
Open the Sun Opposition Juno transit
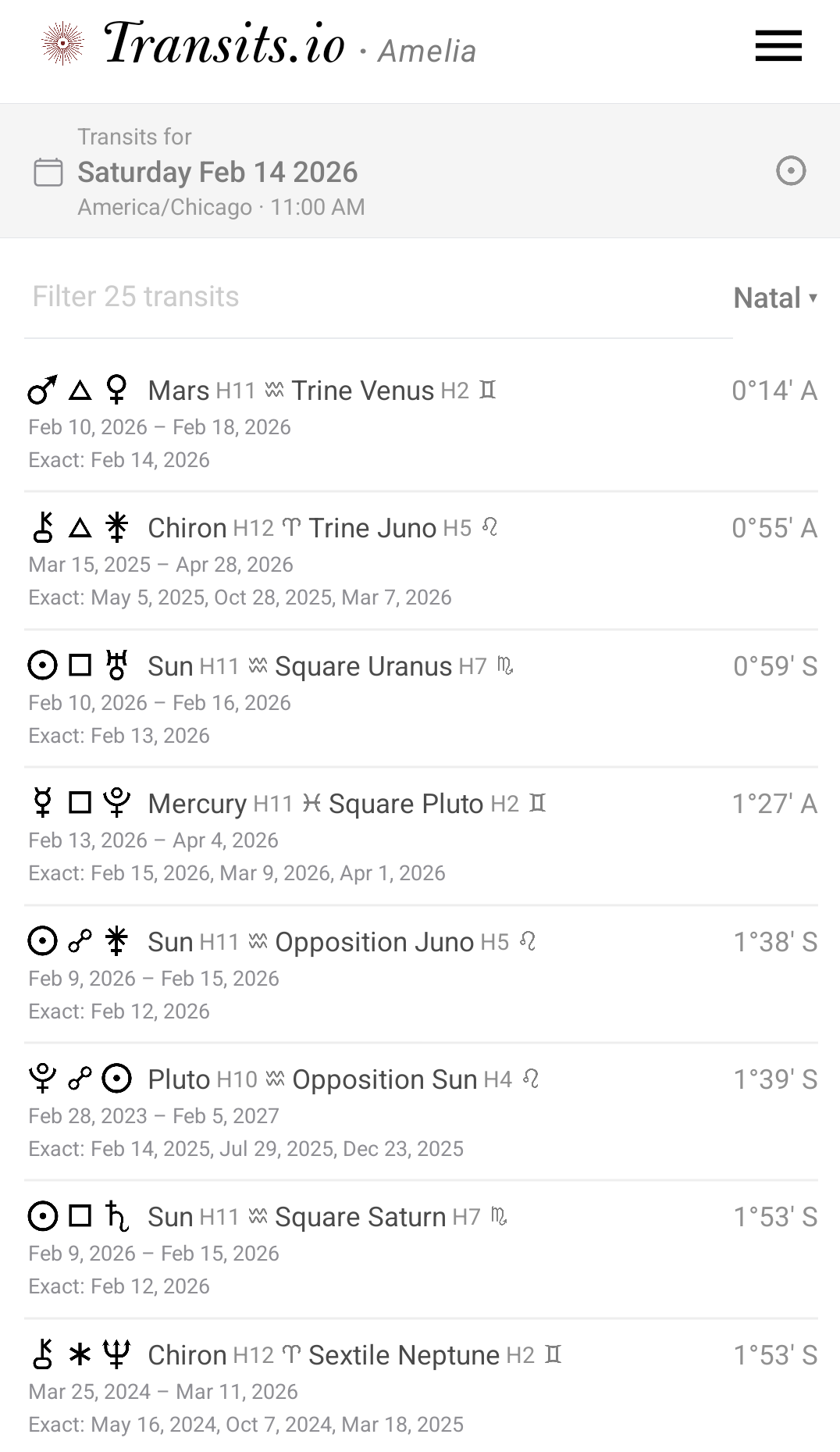[373, 942]
